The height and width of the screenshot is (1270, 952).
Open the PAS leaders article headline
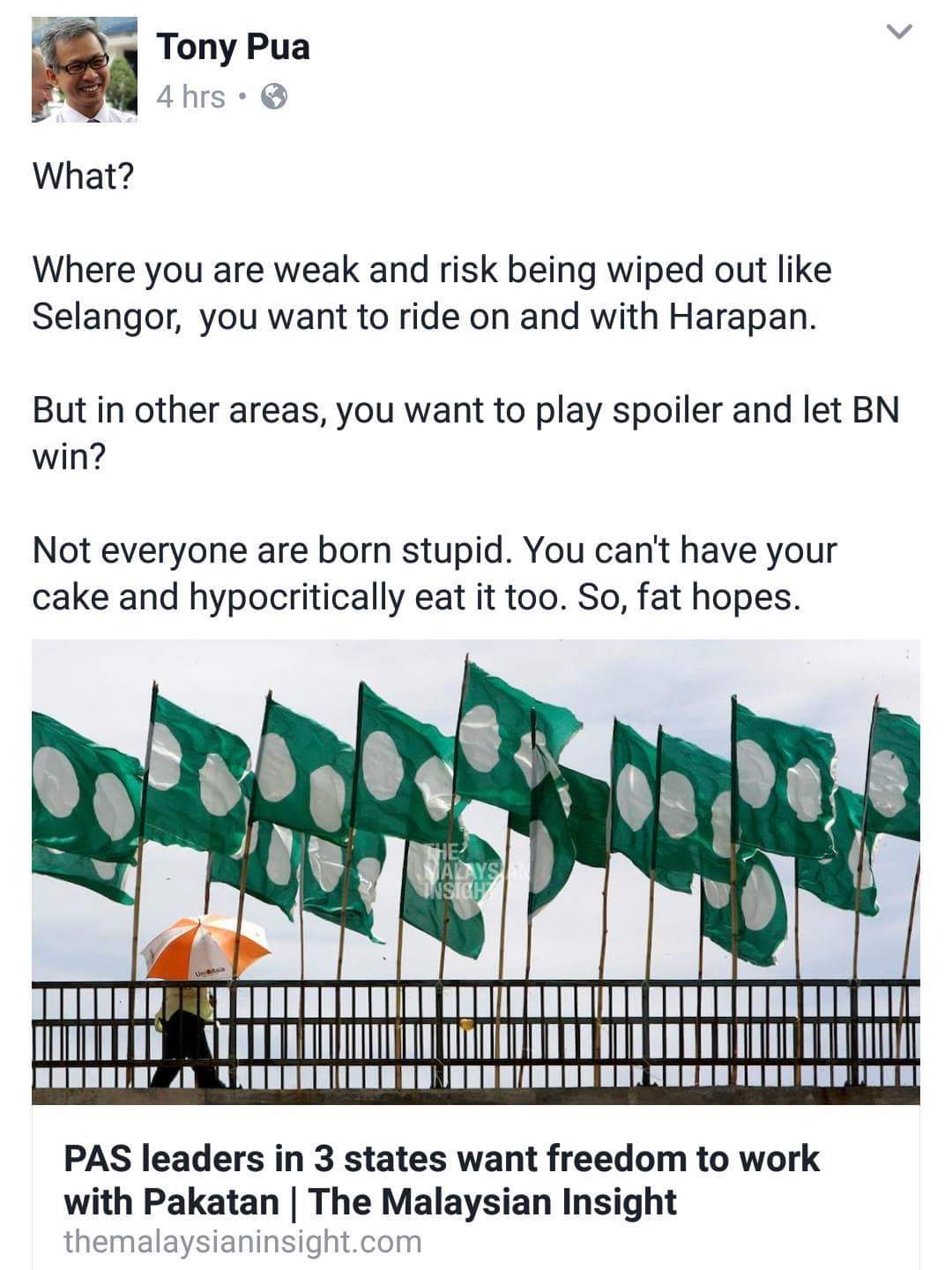point(442,1180)
